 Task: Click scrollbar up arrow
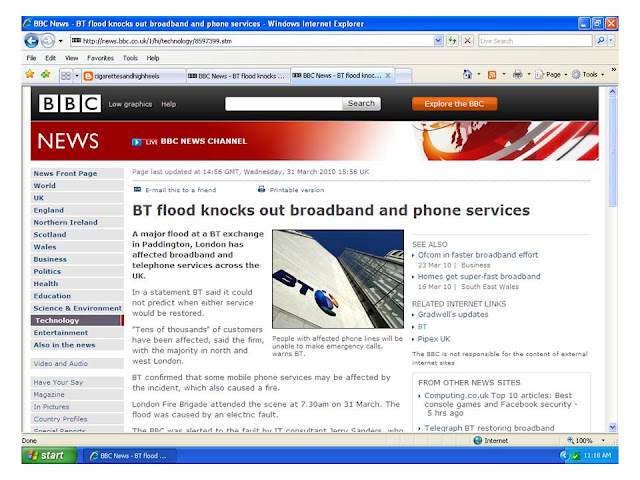(612, 92)
